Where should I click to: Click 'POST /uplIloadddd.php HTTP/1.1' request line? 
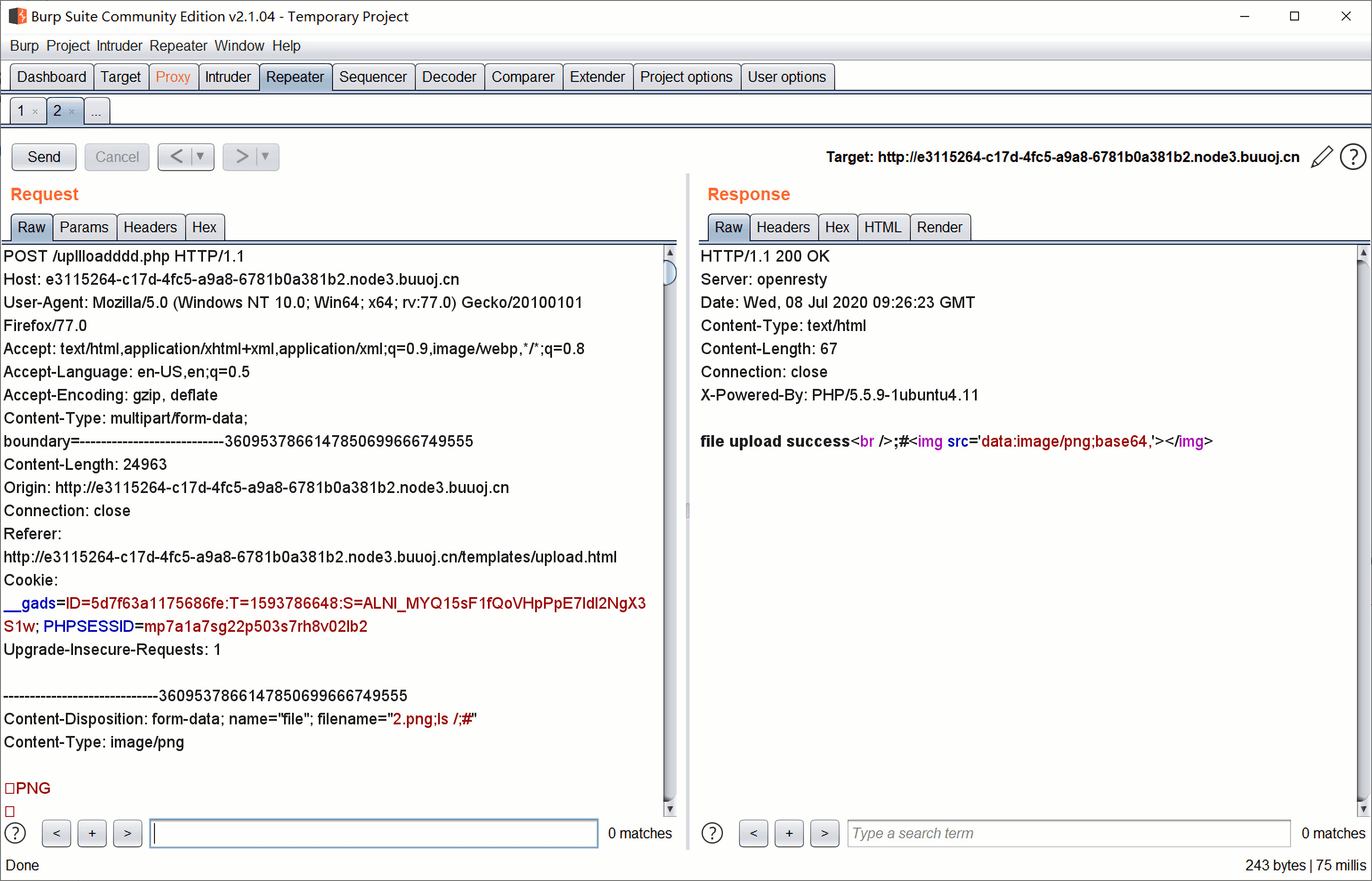pos(124,256)
